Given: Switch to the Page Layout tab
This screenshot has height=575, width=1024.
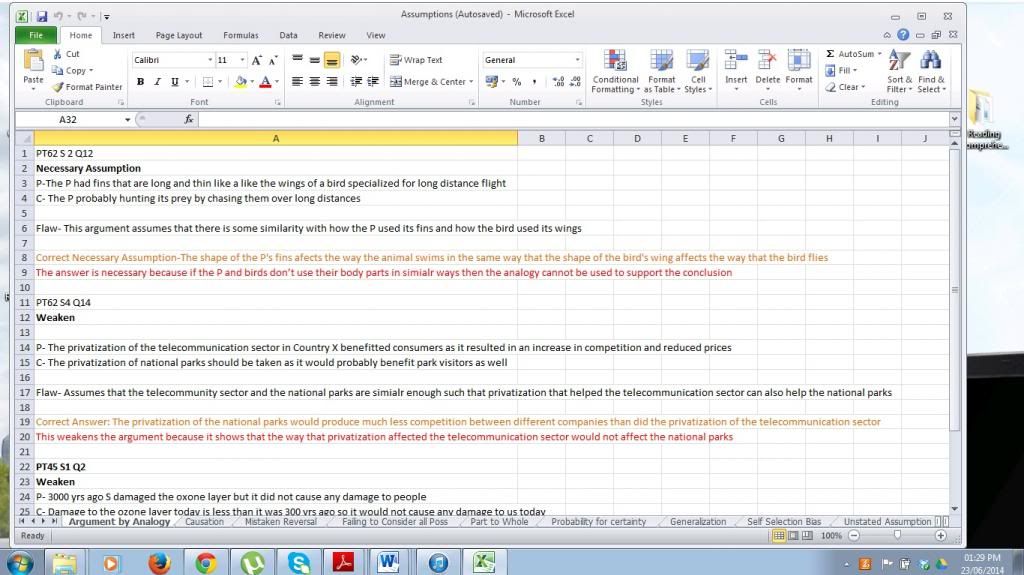Looking at the screenshot, I should click(179, 35).
